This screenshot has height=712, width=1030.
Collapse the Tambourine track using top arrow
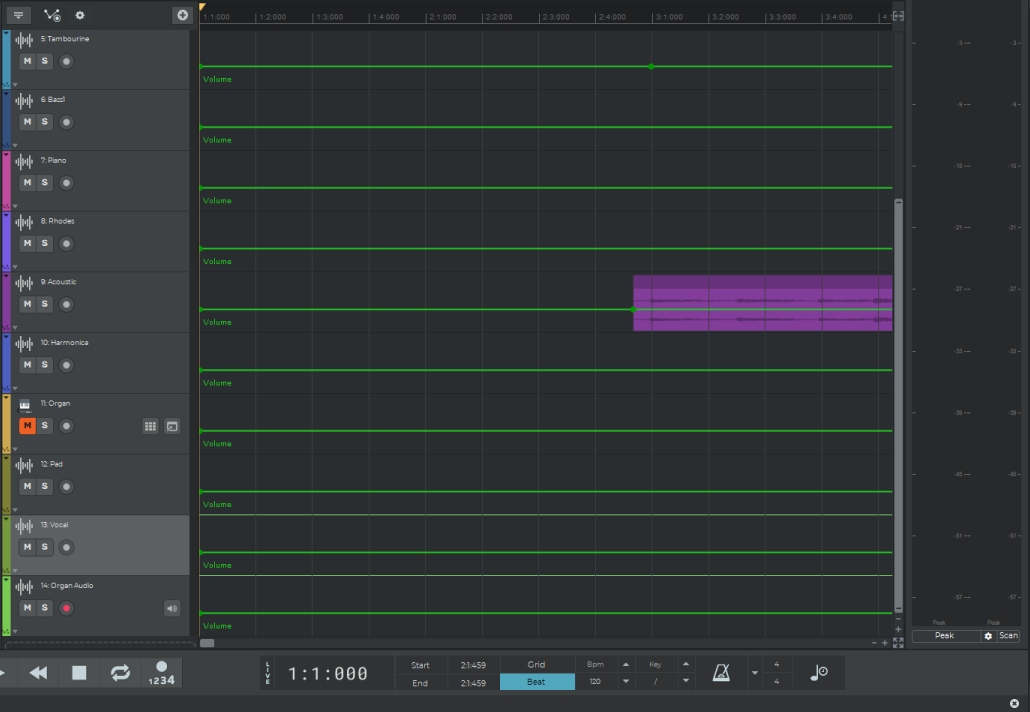click(6, 34)
